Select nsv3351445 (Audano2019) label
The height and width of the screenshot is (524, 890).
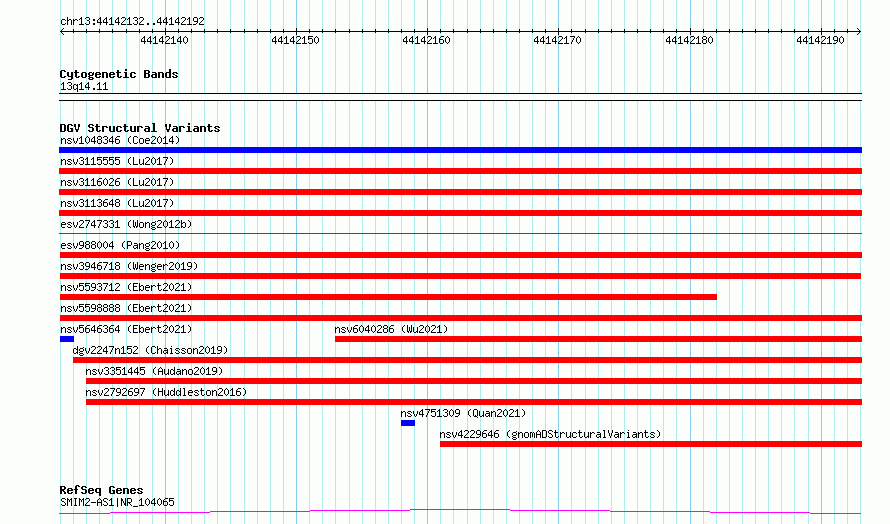(x=154, y=371)
